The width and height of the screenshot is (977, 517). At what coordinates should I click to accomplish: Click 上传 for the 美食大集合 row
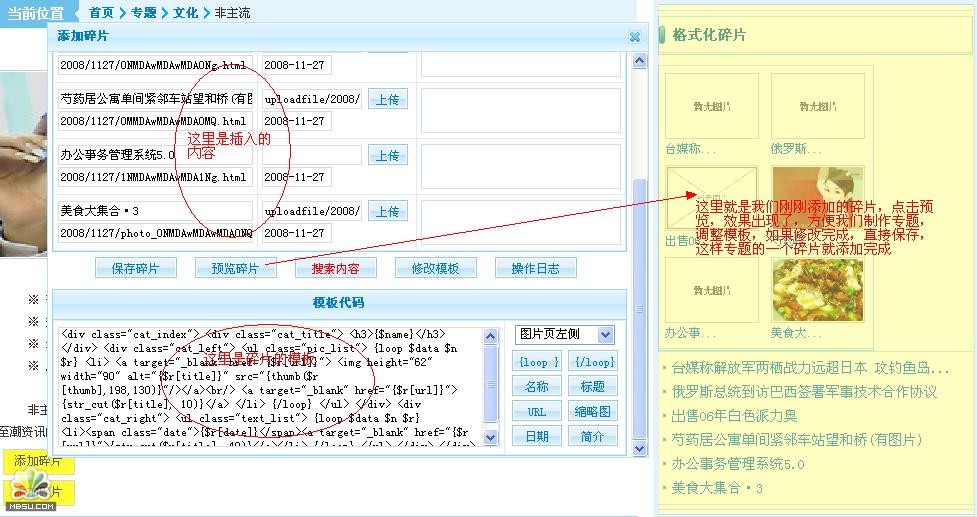coord(388,211)
